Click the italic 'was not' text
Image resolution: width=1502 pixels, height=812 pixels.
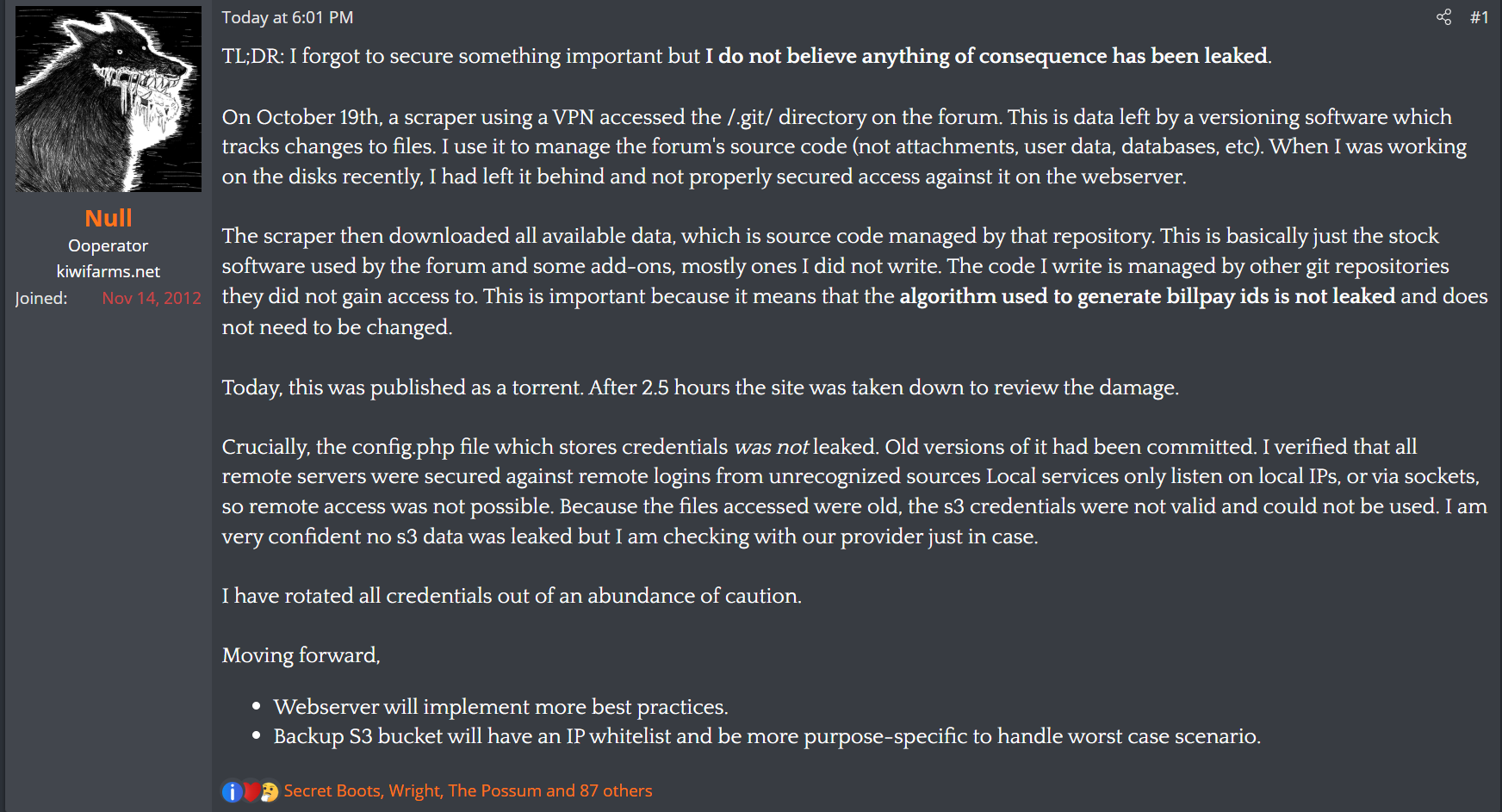pyautogui.click(x=771, y=447)
